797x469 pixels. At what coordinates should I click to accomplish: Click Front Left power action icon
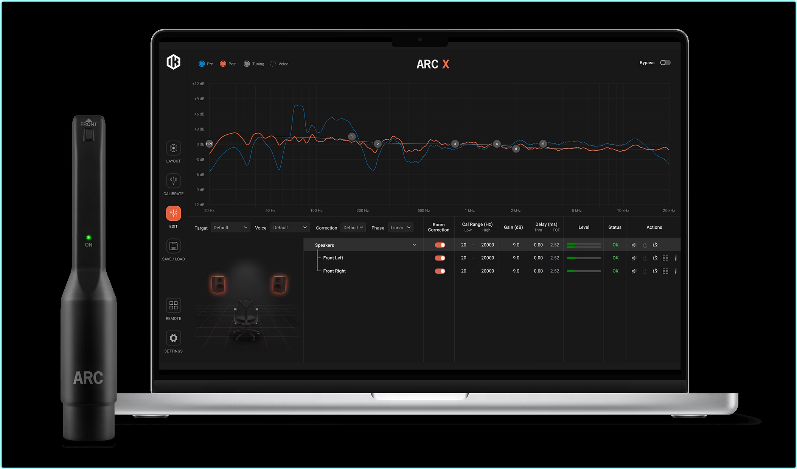[645, 258]
